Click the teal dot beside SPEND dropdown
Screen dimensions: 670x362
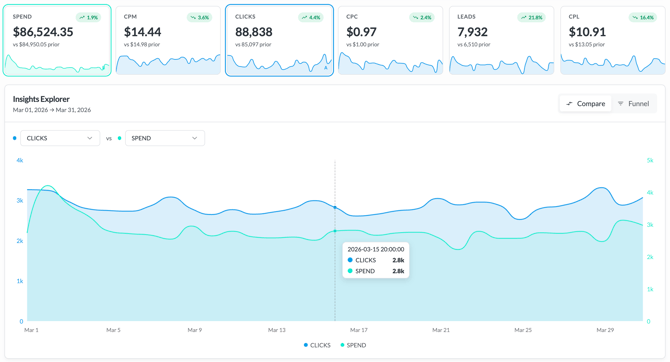point(119,138)
